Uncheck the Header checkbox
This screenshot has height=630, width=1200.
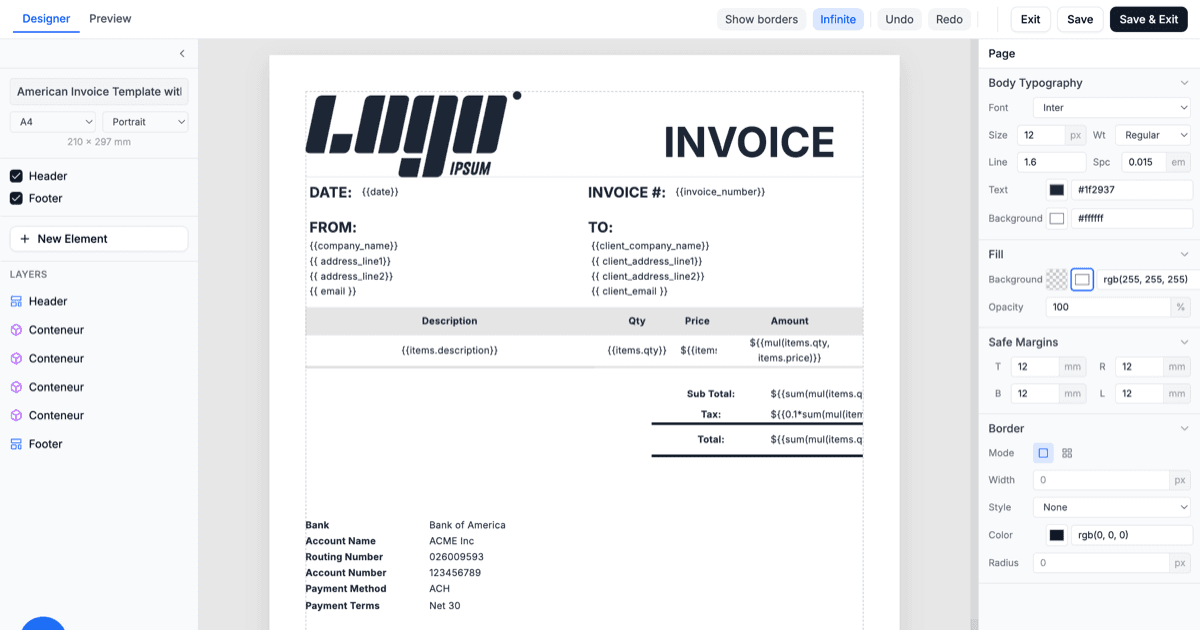tap(16, 176)
